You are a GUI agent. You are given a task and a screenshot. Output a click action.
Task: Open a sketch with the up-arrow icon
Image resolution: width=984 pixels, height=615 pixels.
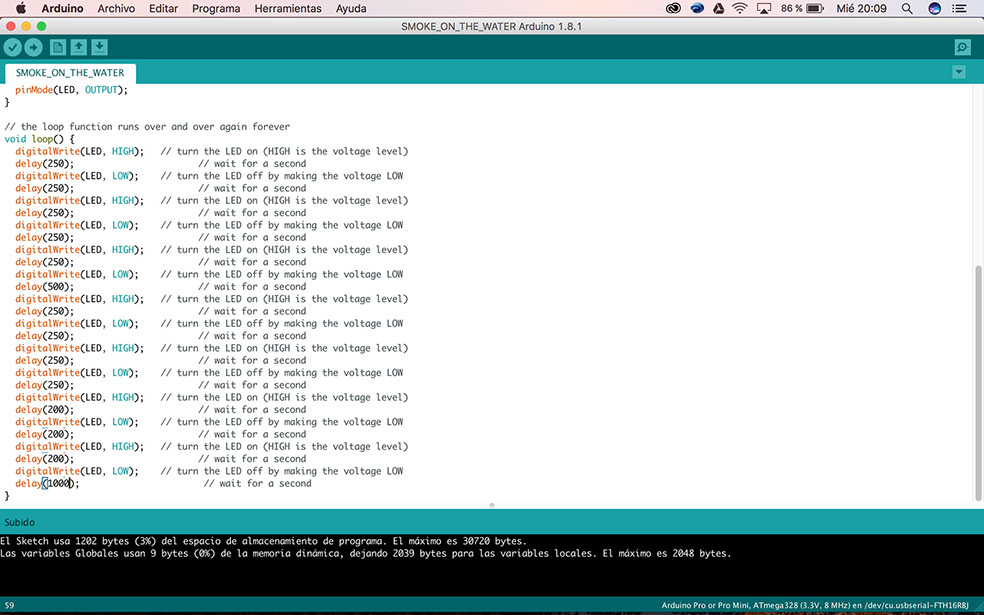click(78, 47)
